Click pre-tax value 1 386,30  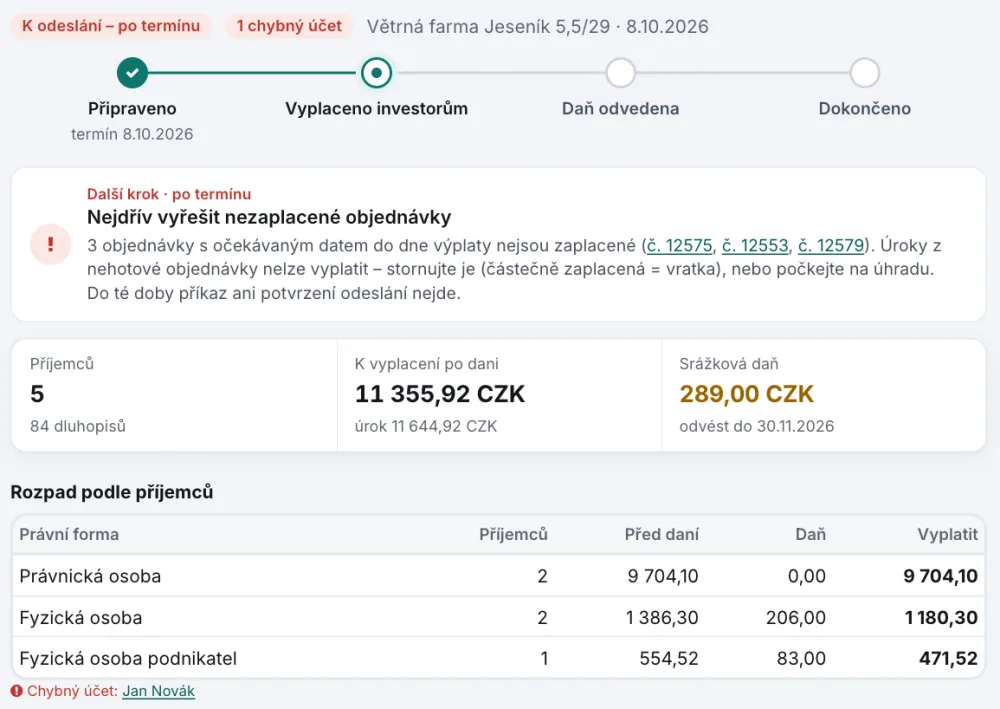click(x=662, y=618)
